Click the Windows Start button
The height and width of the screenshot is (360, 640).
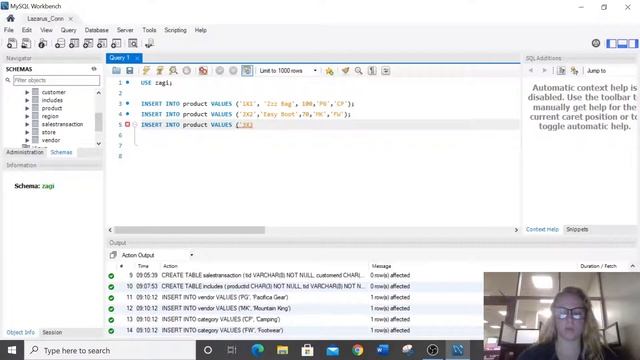pos(12,350)
